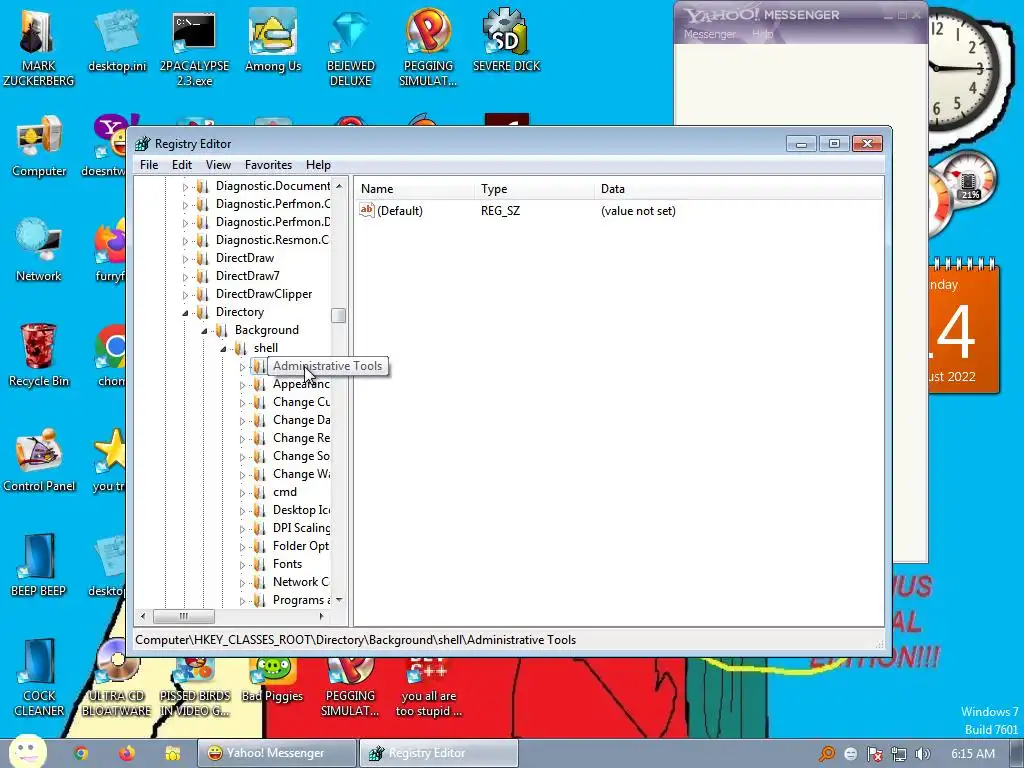
Task: Click the registry path in status bar
Action: 355,640
